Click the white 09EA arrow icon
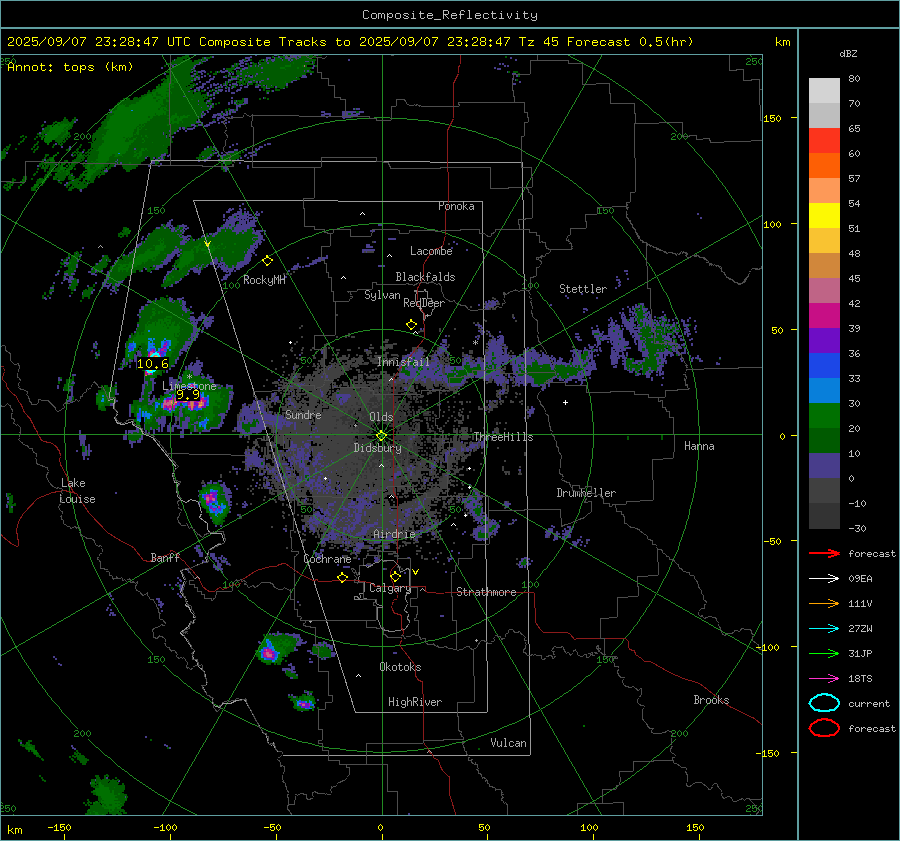Screen dimensions: 900x841 824,579
